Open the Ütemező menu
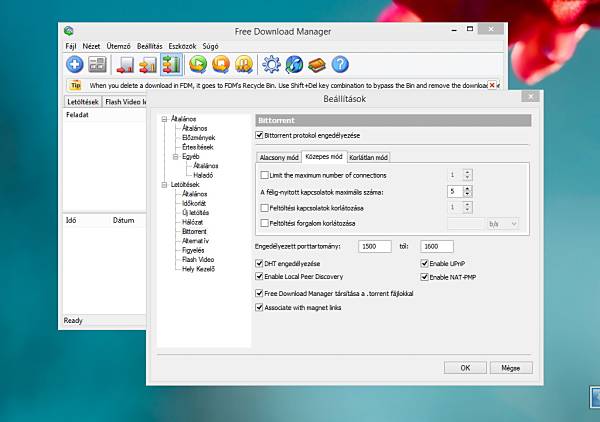Viewport: 600px width, 422px height. 119,46
